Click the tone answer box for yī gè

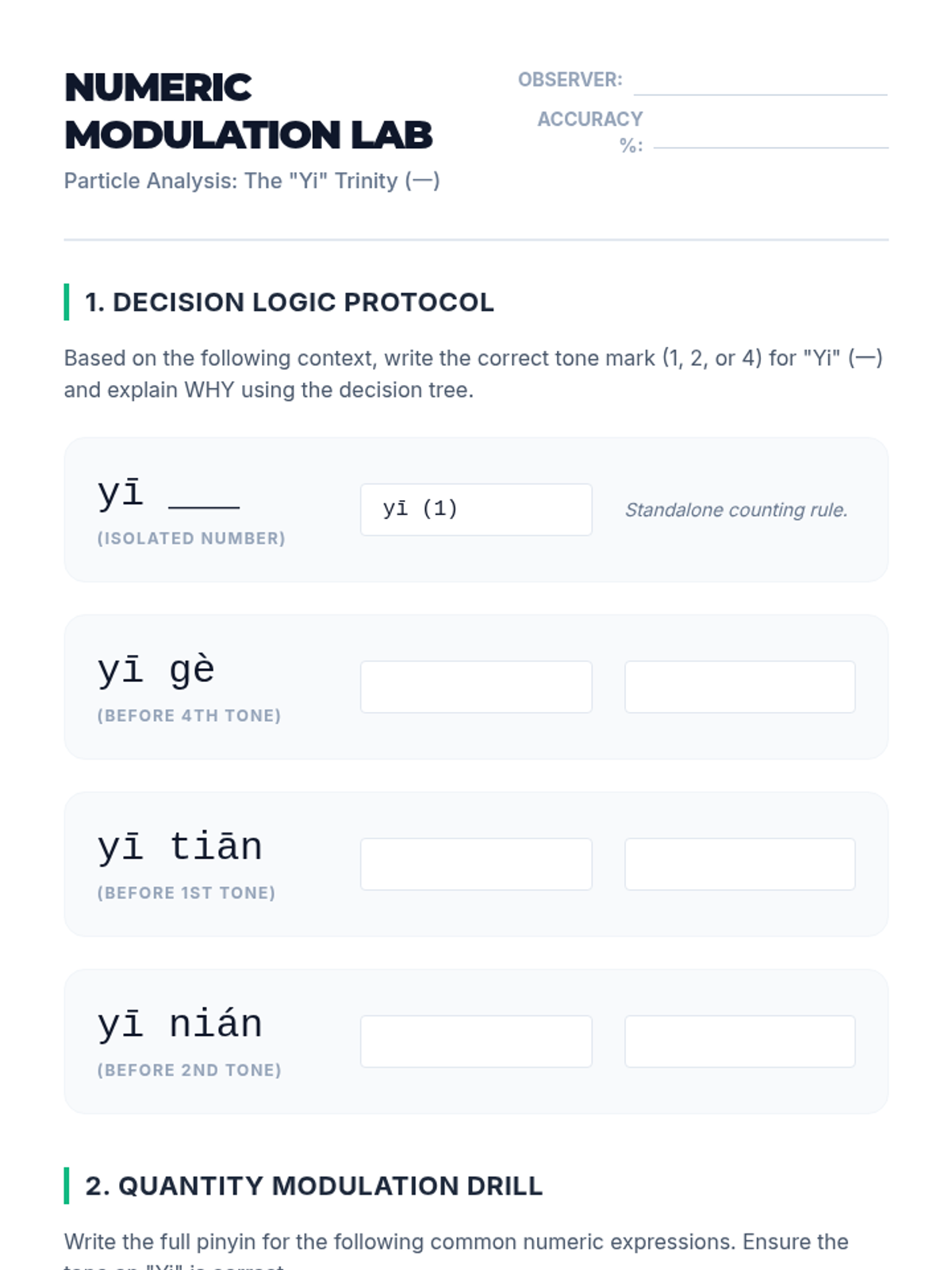(x=476, y=687)
